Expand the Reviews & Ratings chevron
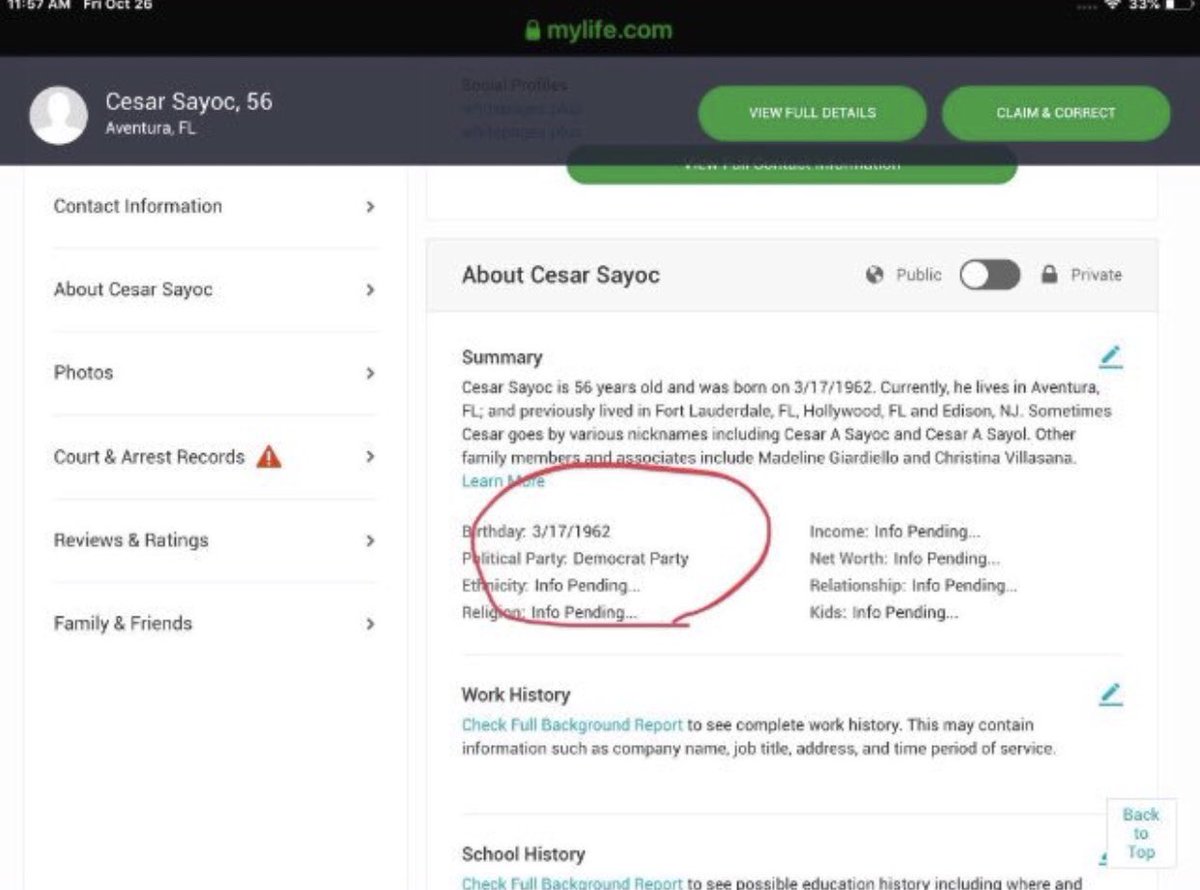1200x890 pixels. (370, 541)
